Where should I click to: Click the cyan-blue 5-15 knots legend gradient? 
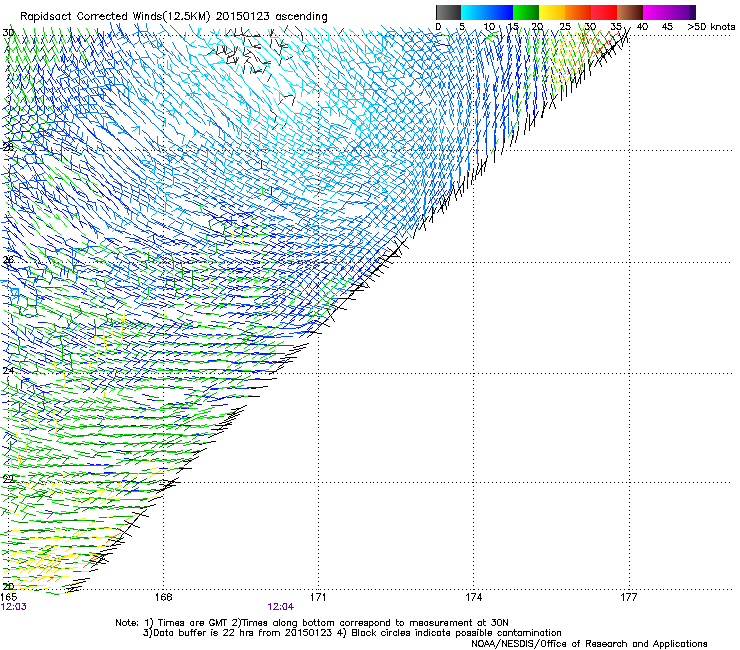pyautogui.click(x=487, y=12)
